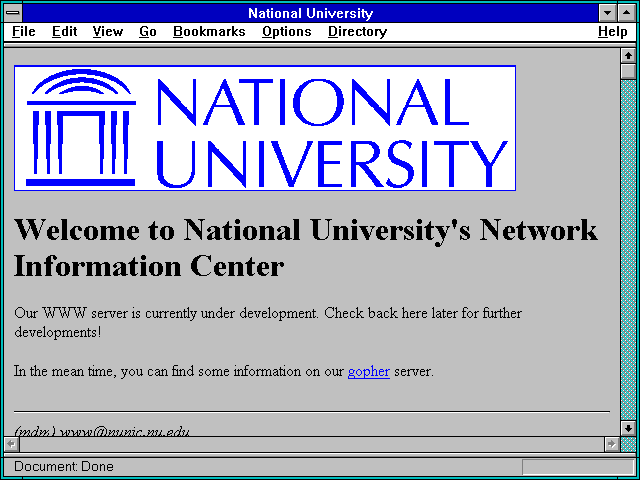Image resolution: width=640 pixels, height=480 pixels.
Task: Open the File menu
Action: tap(23, 32)
